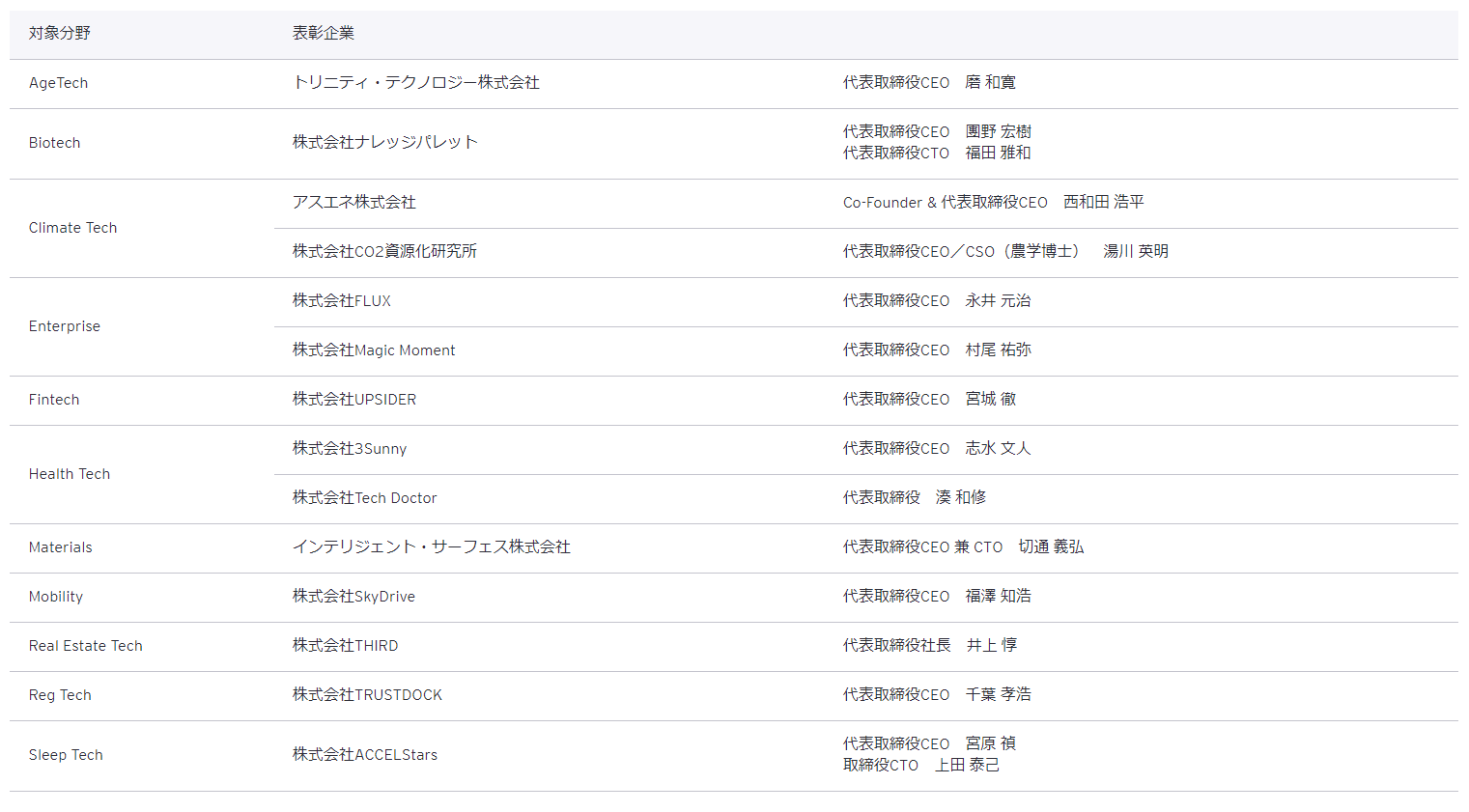Click トリニティ・テクノロジー株式会社 company name
1469x812 pixels.
click(x=415, y=83)
